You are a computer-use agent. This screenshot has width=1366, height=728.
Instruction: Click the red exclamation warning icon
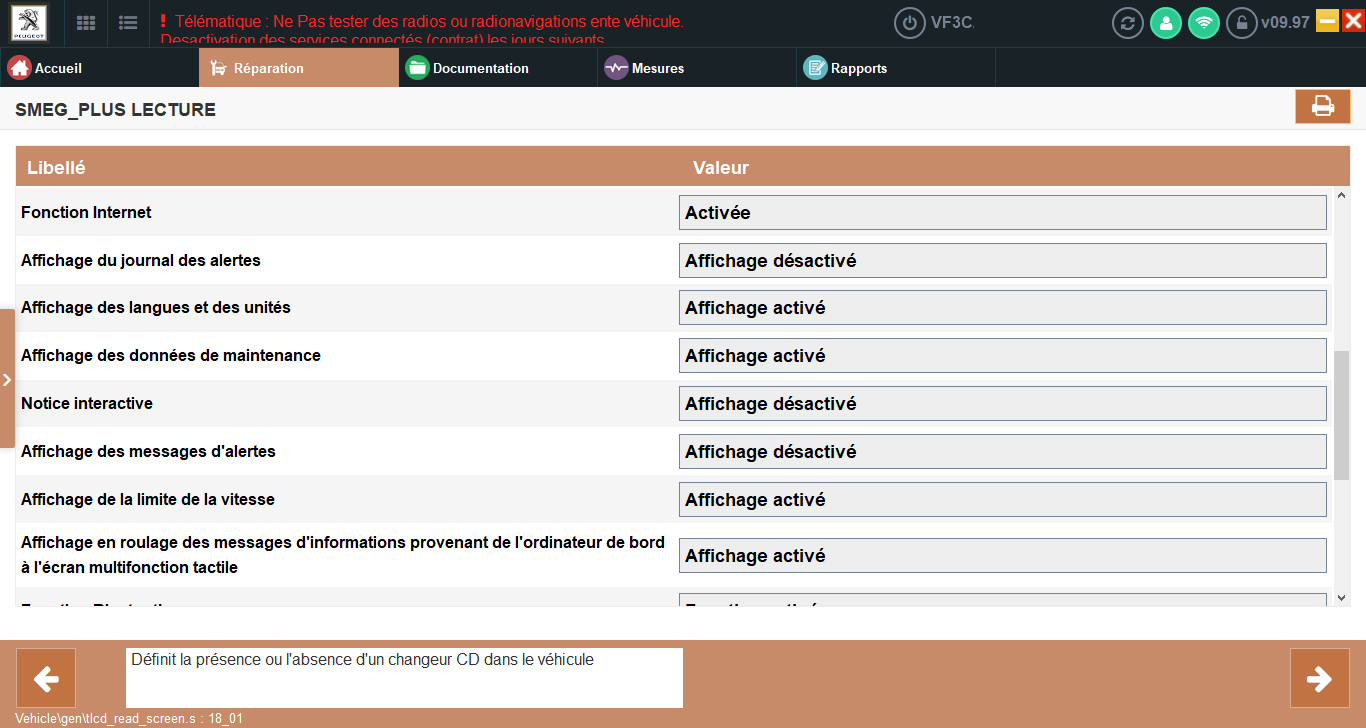163,21
